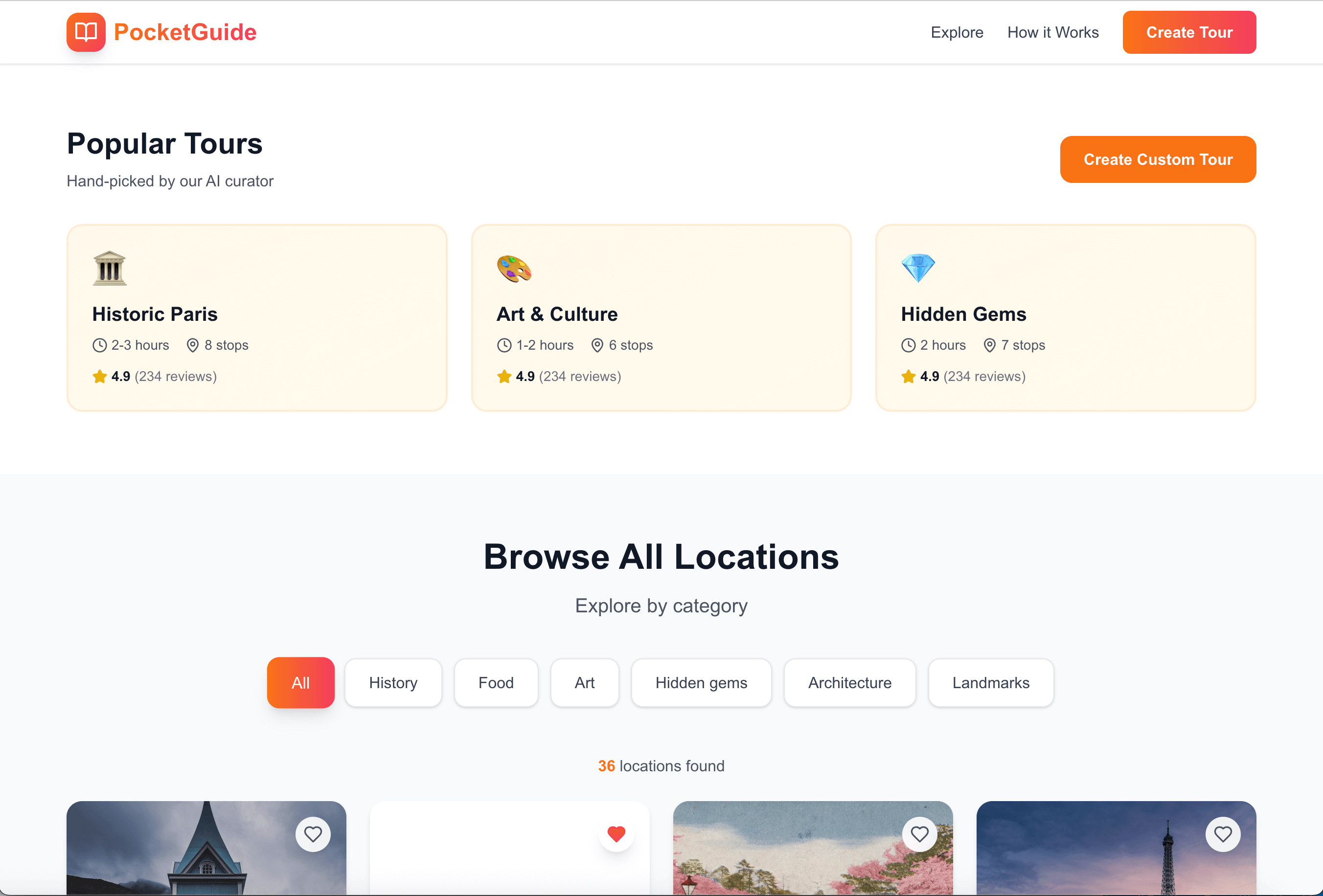Click the museum icon on Historic Paris
This screenshot has height=896, width=1323.
109,268
